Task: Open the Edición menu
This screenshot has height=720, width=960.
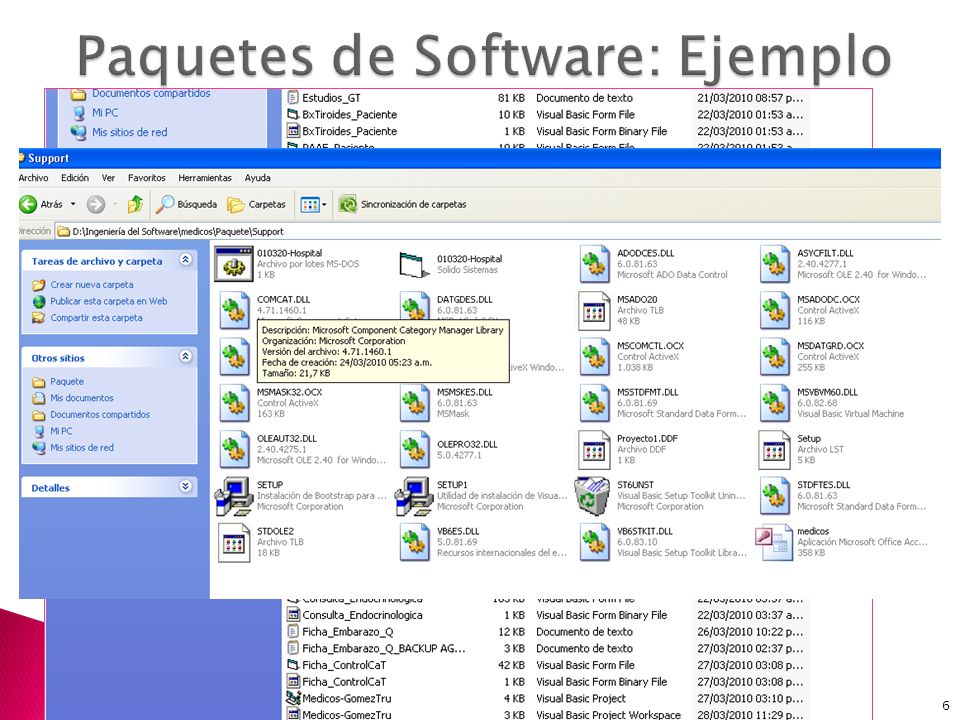Action: point(75,178)
